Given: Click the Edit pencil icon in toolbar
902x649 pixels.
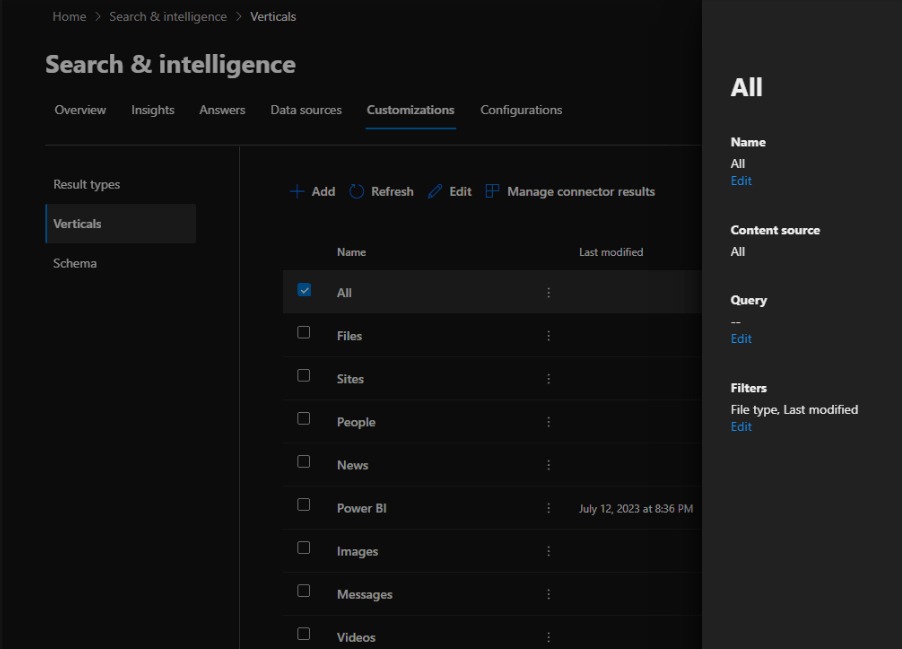Looking at the screenshot, I should click(435, 192).
